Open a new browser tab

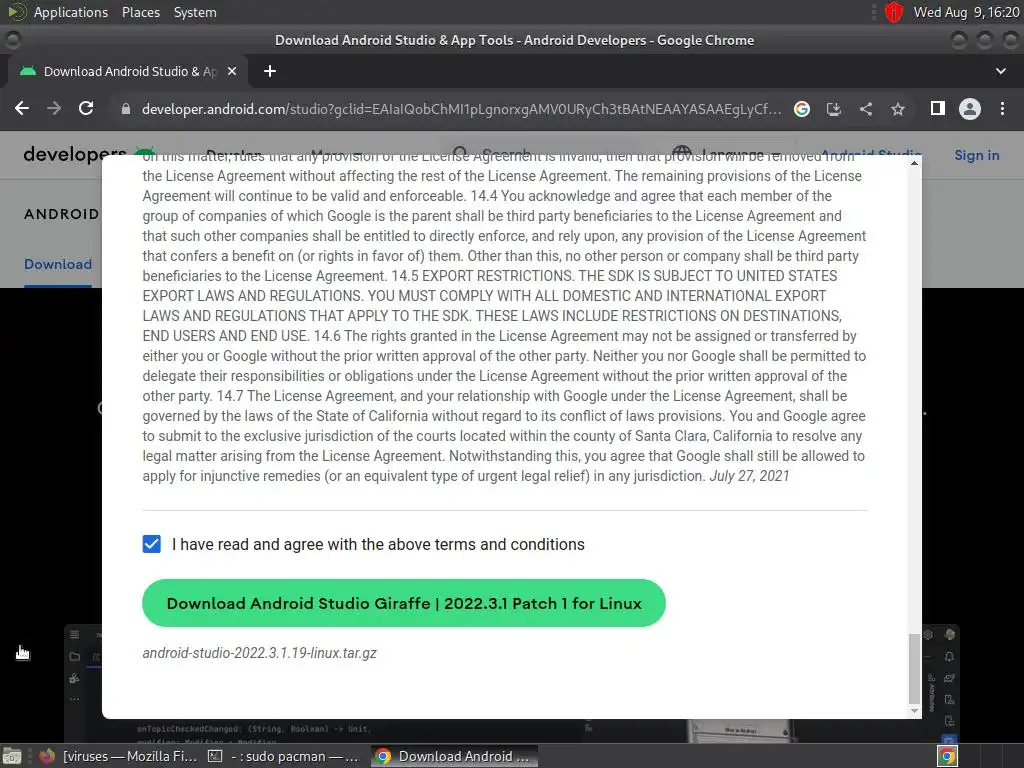pyautogui.click(x=270, y=71)
